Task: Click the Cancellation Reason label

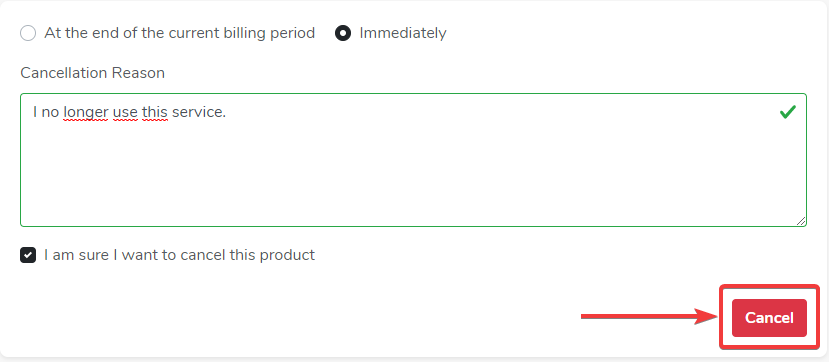Action: tap(93, 73)
